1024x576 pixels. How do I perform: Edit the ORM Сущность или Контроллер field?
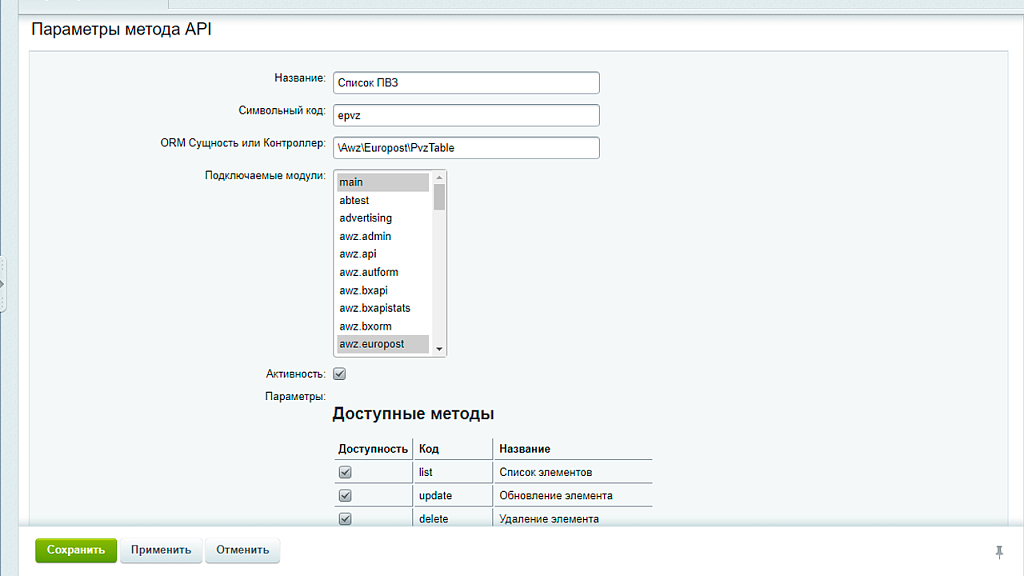tap(466, 148)
